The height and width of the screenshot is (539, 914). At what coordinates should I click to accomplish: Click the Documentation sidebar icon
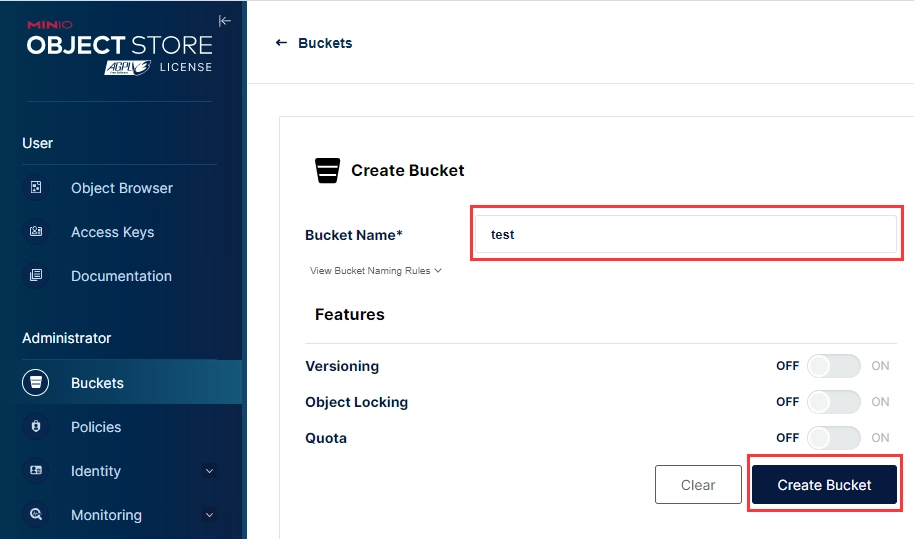coord(36,276)
